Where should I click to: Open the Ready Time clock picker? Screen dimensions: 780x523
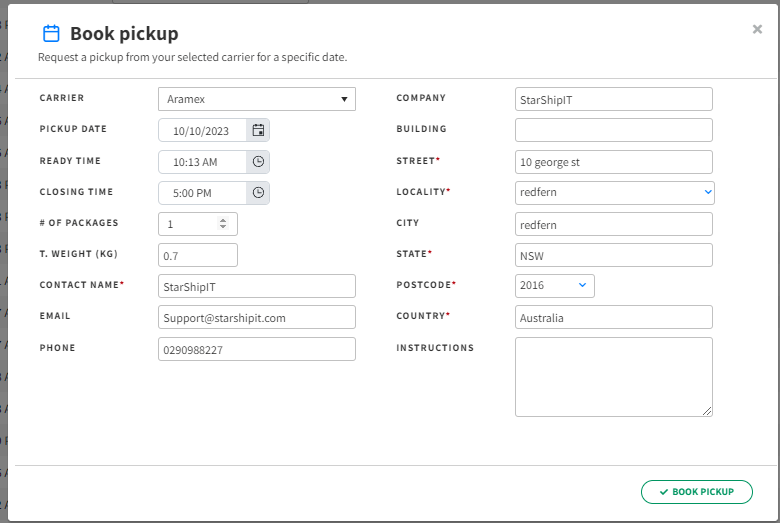[258, 162]
